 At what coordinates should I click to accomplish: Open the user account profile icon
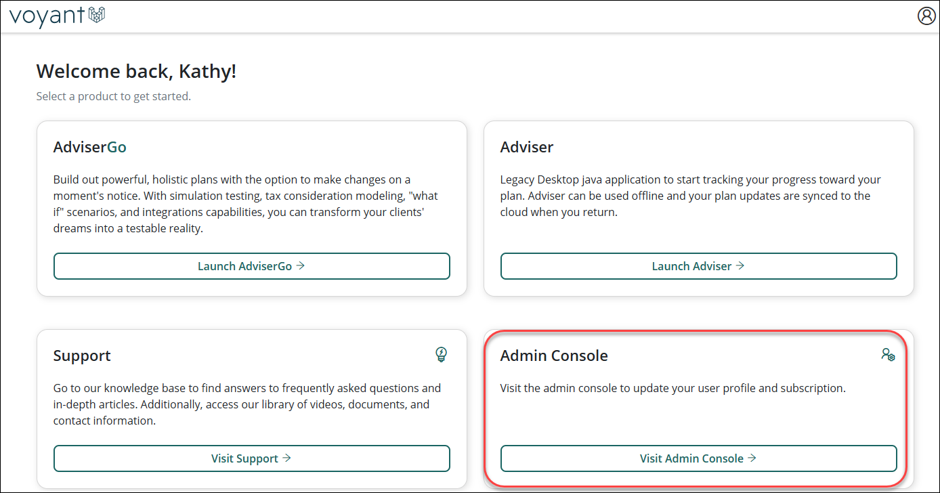[926, 16]
